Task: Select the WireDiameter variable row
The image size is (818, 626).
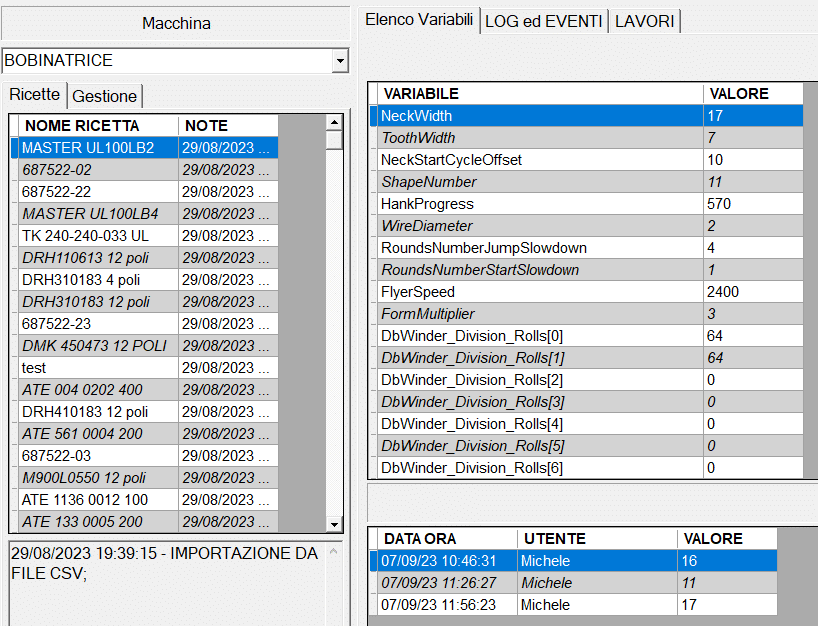Action: pyautogui.click(x=427, y=226)
